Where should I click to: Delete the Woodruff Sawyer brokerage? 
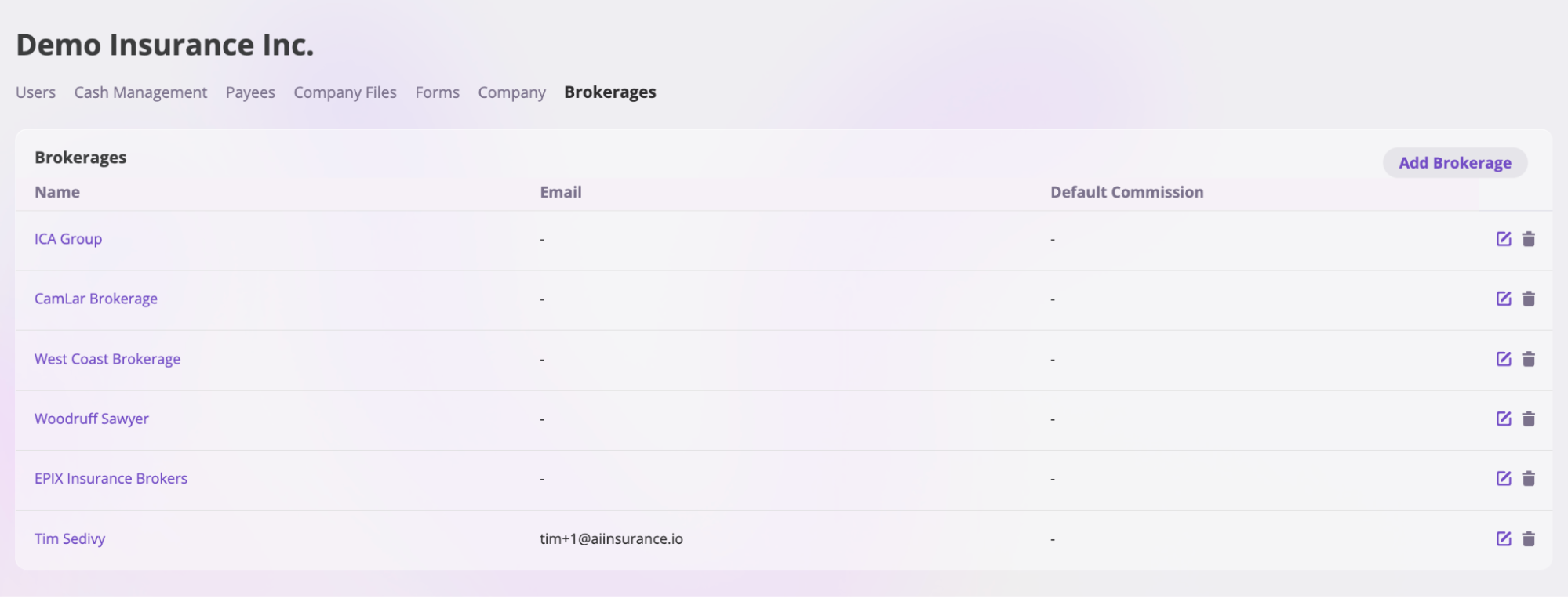point(1528,419)
